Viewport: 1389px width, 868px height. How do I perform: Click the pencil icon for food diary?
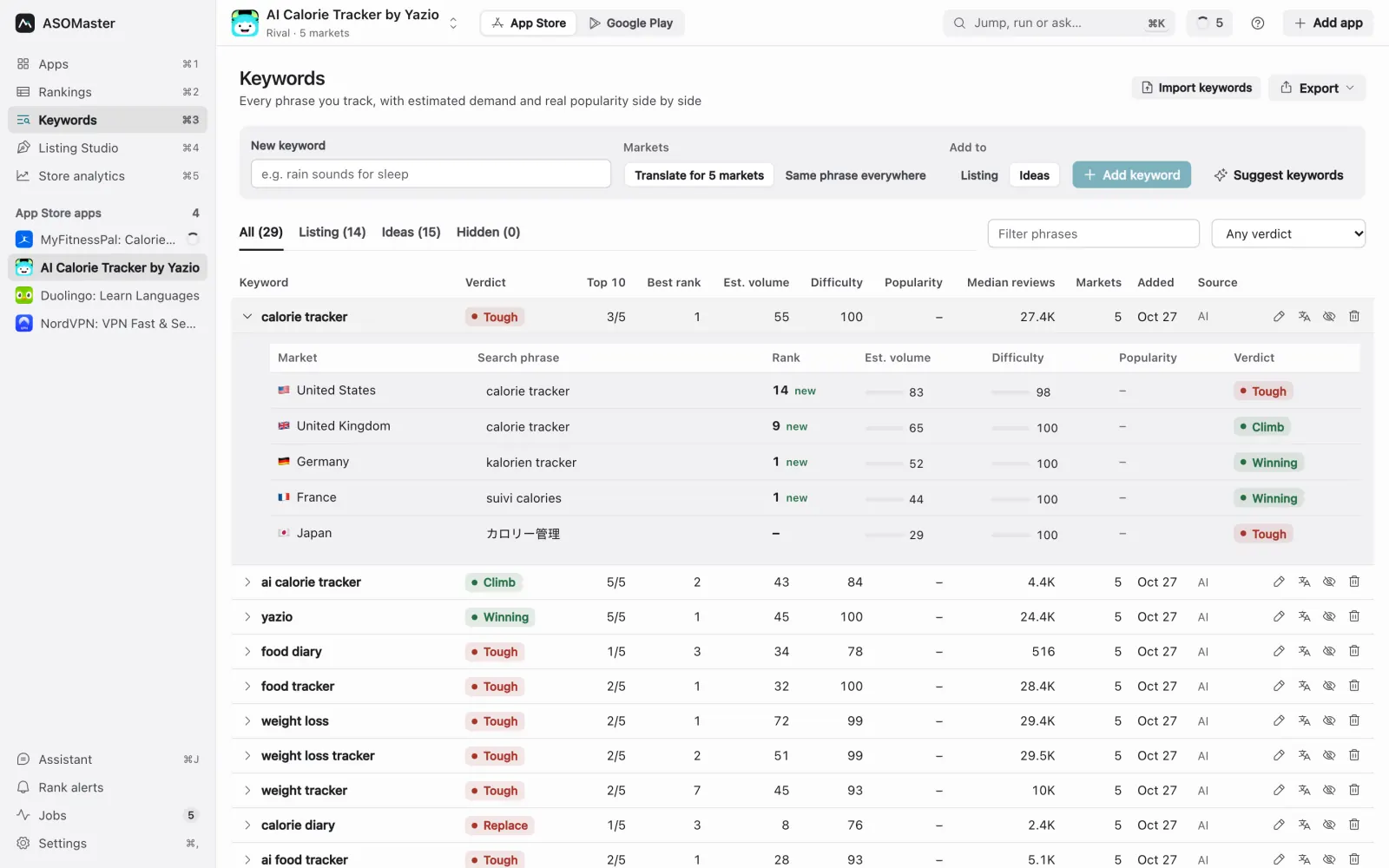(x=1279, y=651)
